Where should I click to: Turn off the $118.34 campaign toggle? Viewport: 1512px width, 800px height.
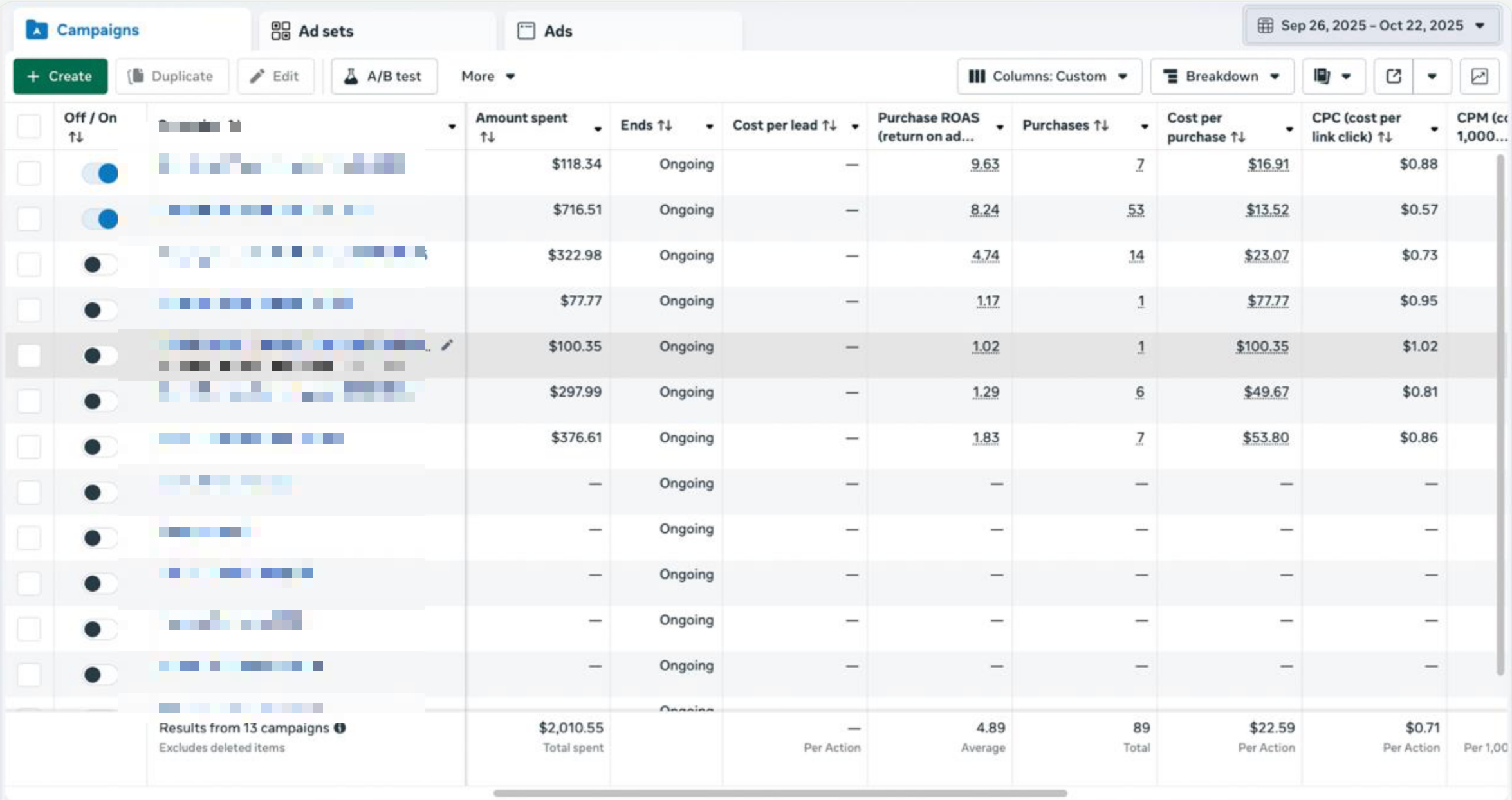[x=100, y=172]
